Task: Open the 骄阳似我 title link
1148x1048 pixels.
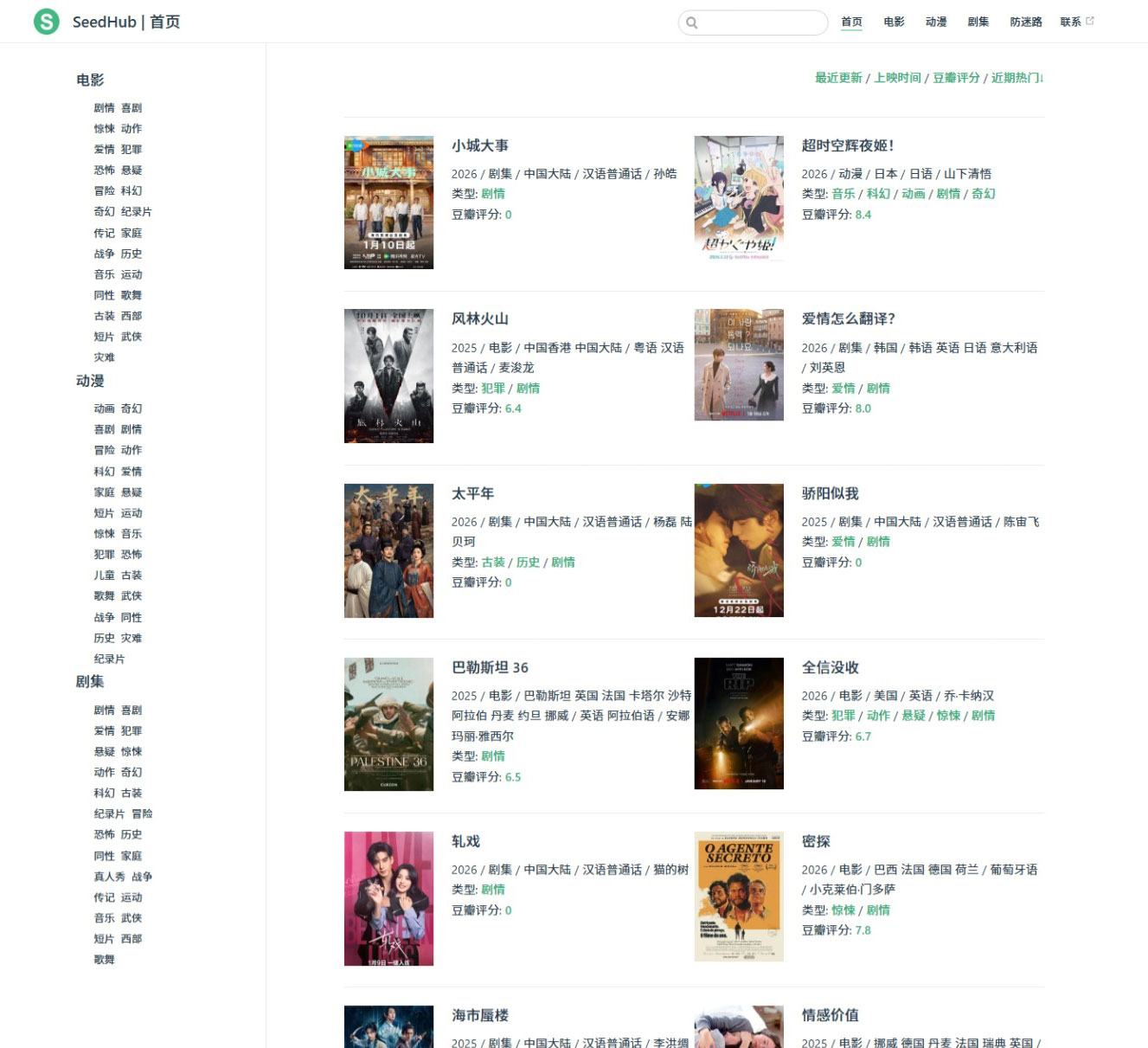Action: 830,493
